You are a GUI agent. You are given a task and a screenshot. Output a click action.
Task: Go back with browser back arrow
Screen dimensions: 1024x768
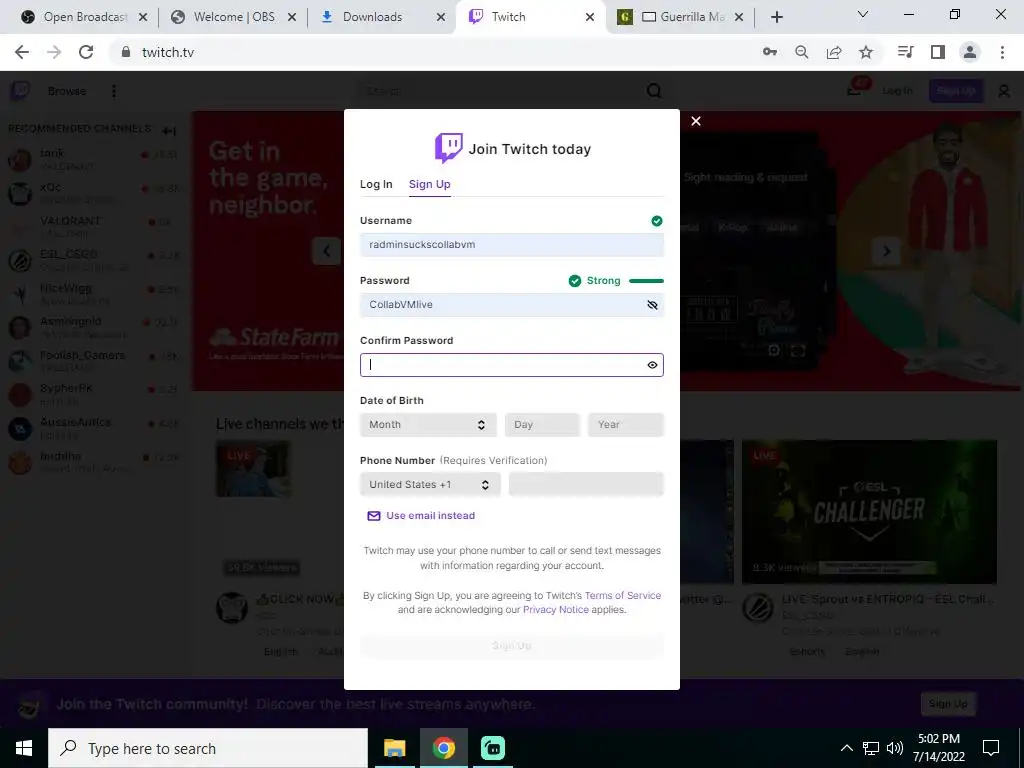[22, 52]
